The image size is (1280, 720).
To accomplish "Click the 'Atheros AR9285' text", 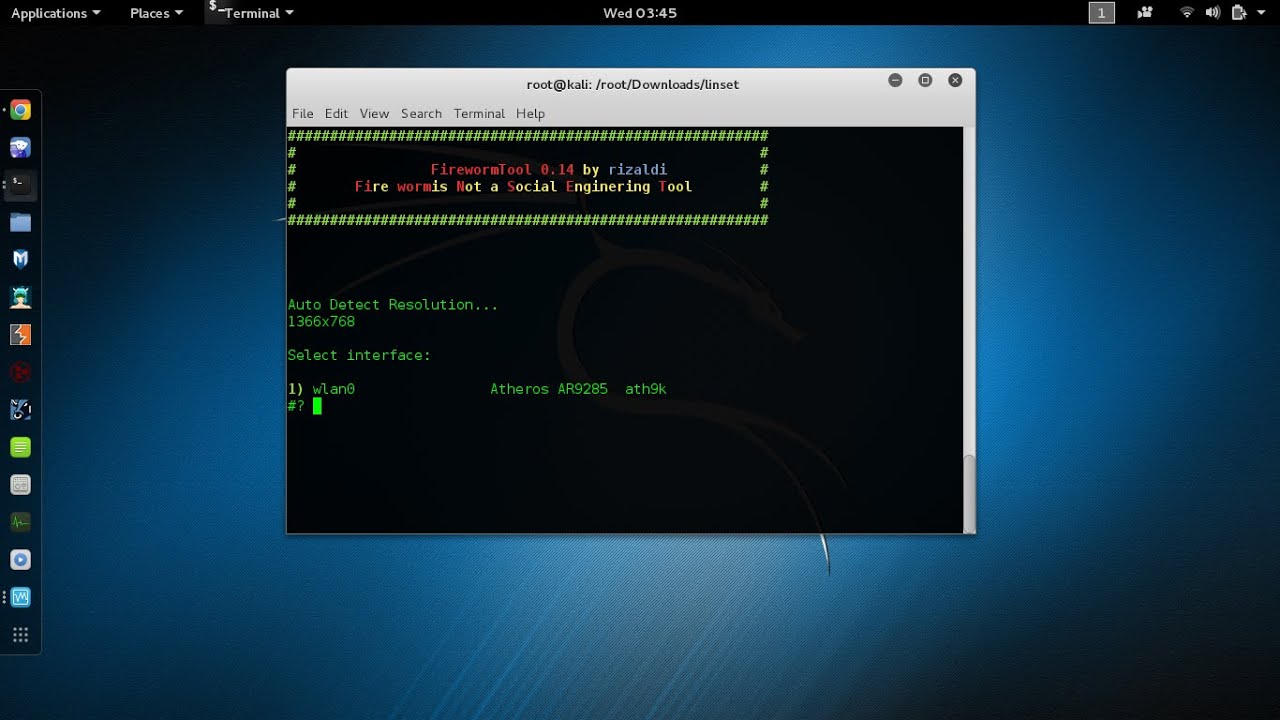I will tap(549, 389).
